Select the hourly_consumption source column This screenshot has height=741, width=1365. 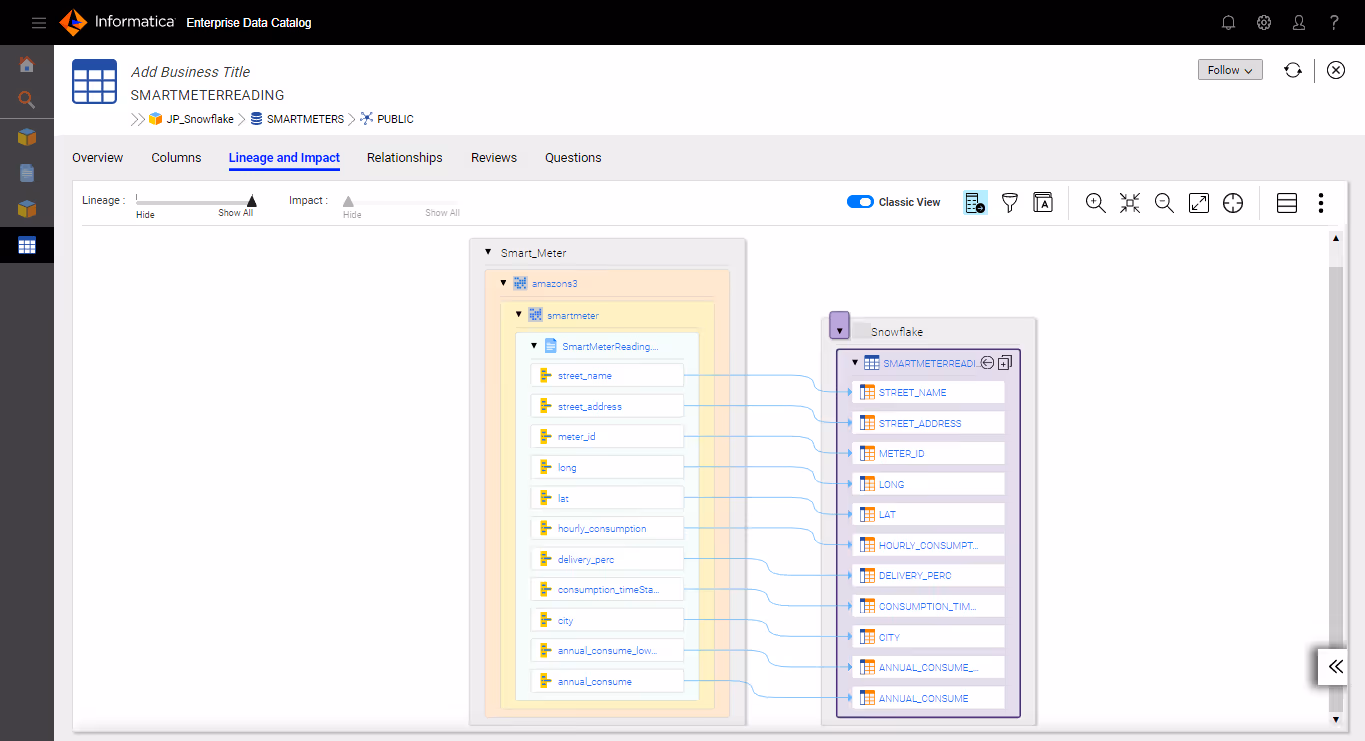[x=607, y=528]
